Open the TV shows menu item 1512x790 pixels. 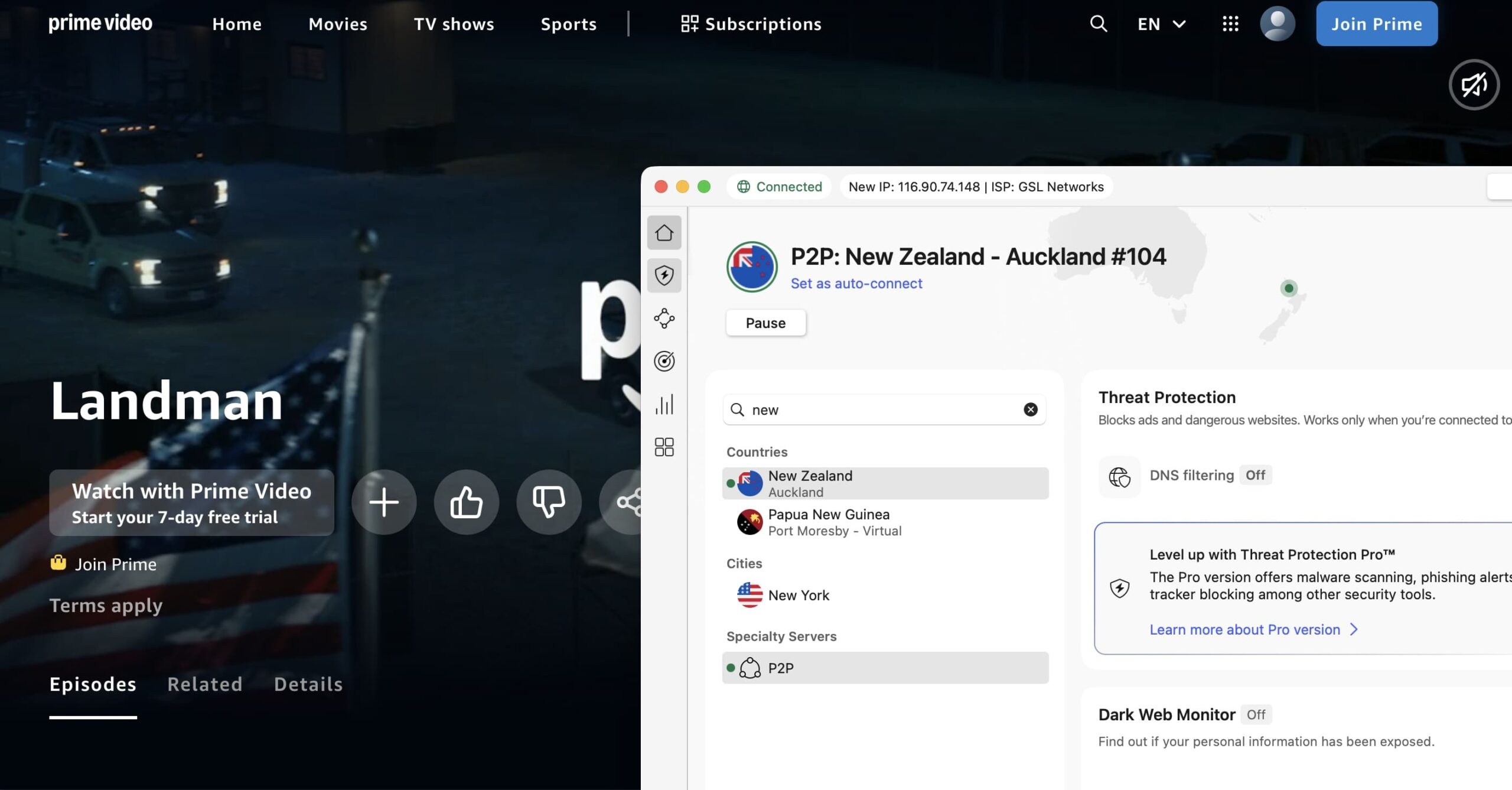(x=454, y=24)
